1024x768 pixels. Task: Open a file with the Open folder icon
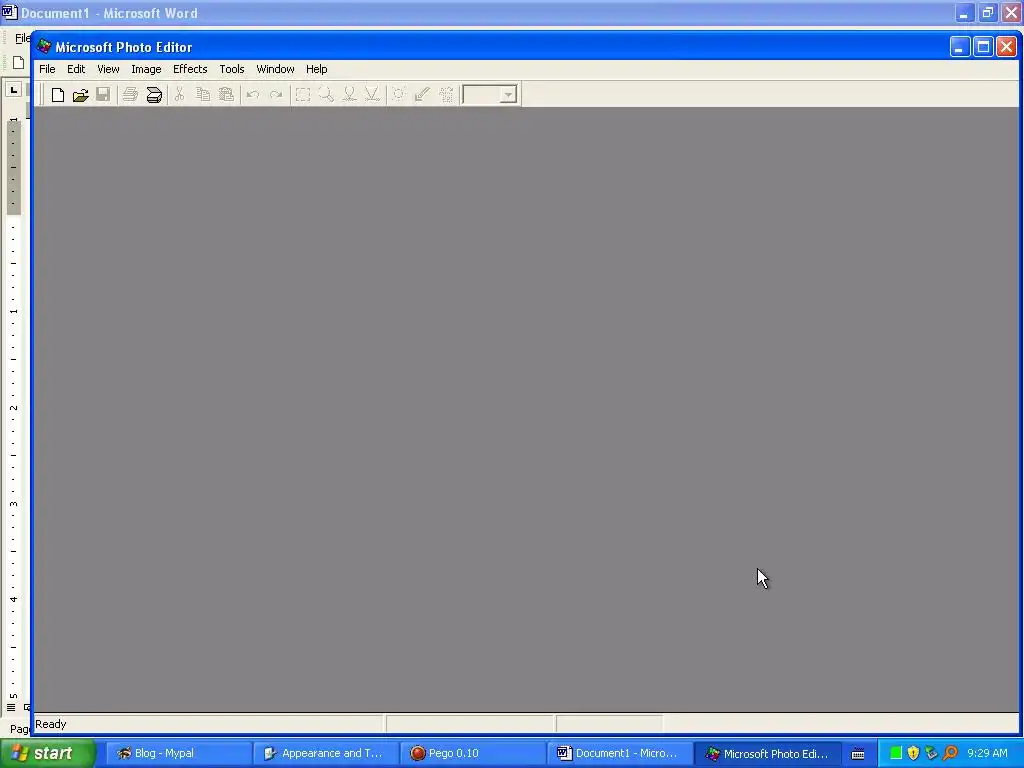coord(80,95)
